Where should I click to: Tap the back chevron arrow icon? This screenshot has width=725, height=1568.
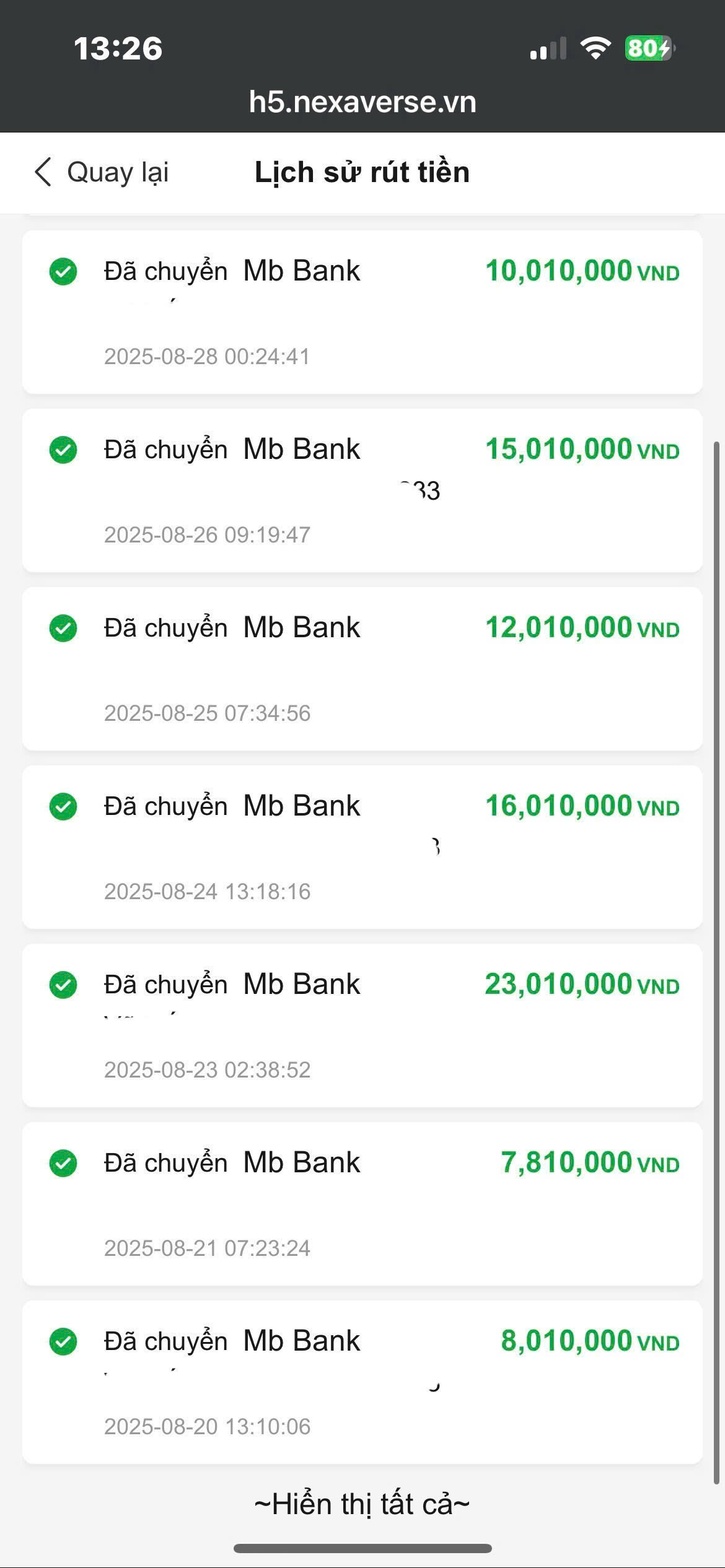pos(43,172)
